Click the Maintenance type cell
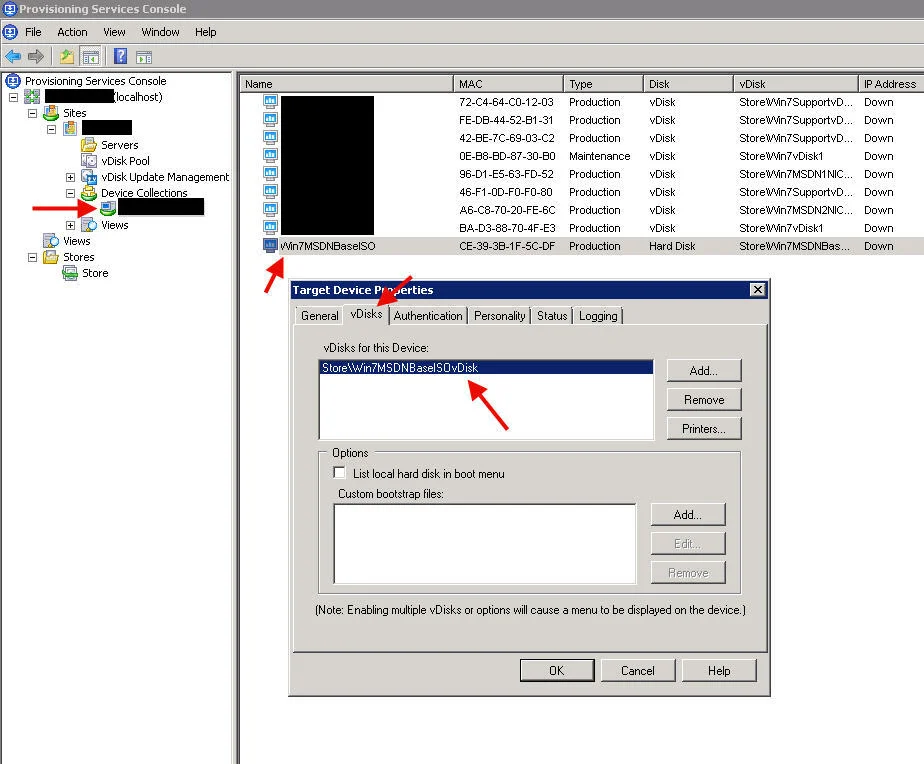This screenshot has height=764, width=924. 599,156
